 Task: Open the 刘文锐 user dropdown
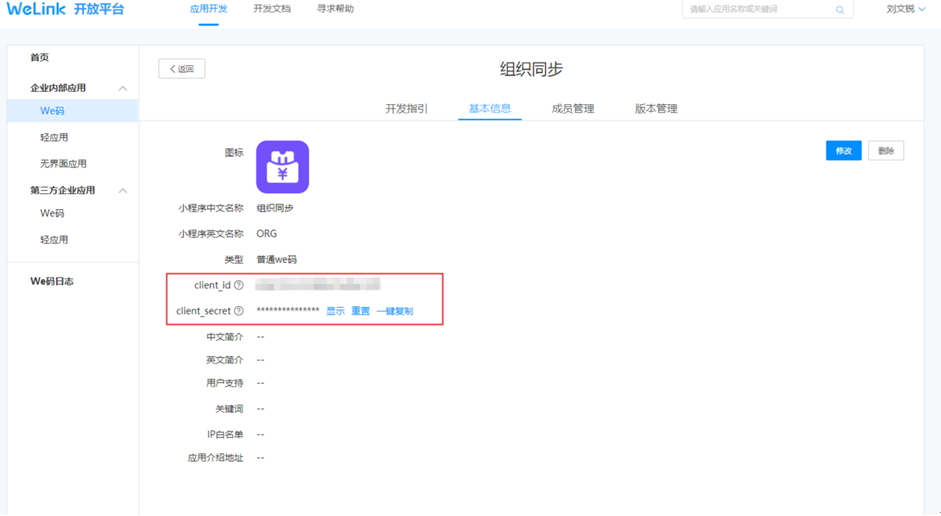point(906,9)
